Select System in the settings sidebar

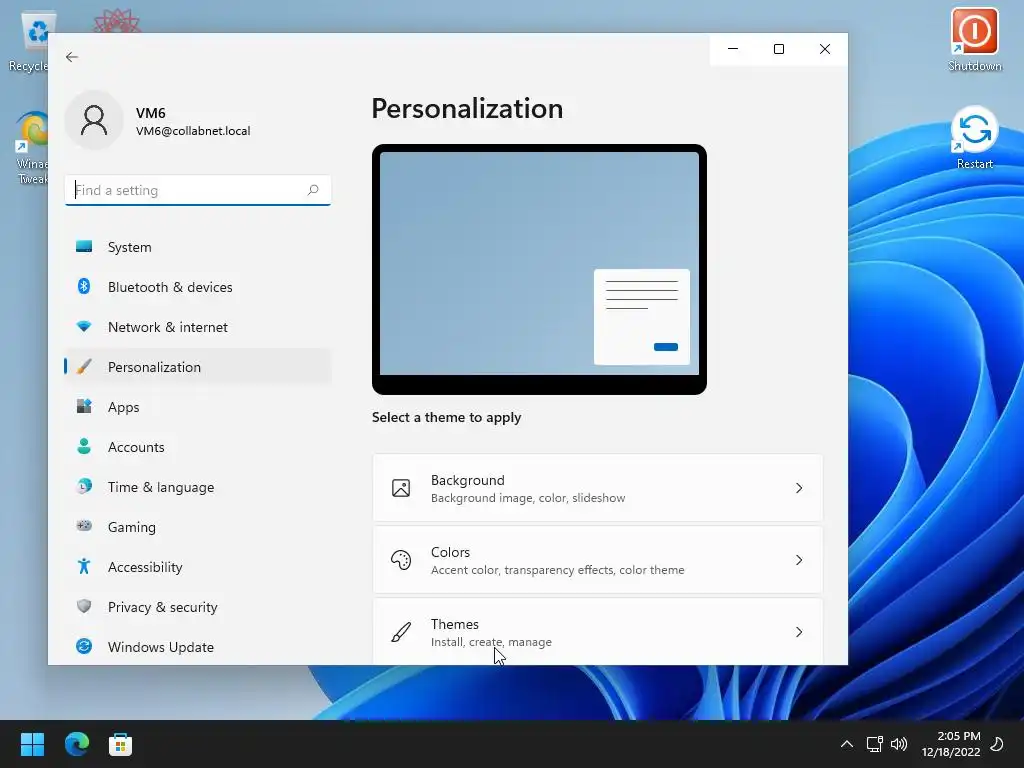198,247
